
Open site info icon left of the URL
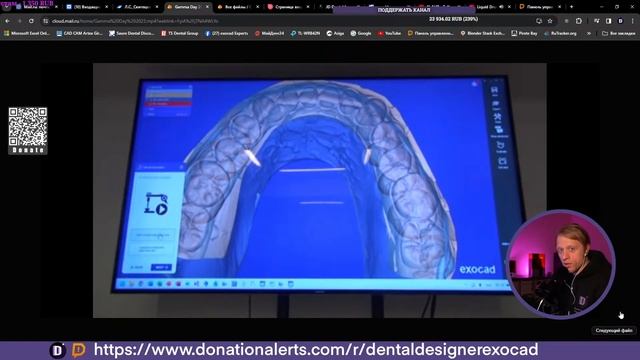(46, 21)
